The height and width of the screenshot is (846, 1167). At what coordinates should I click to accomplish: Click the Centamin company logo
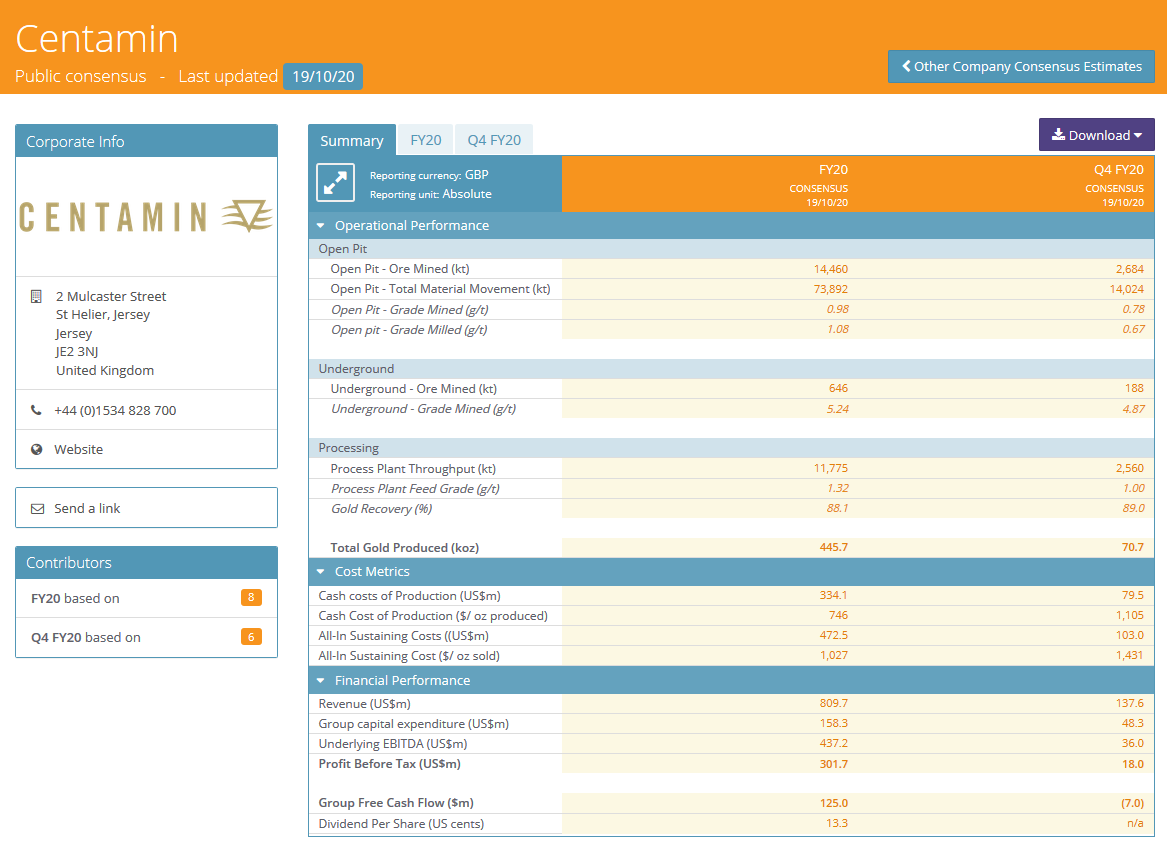point(146,217)
